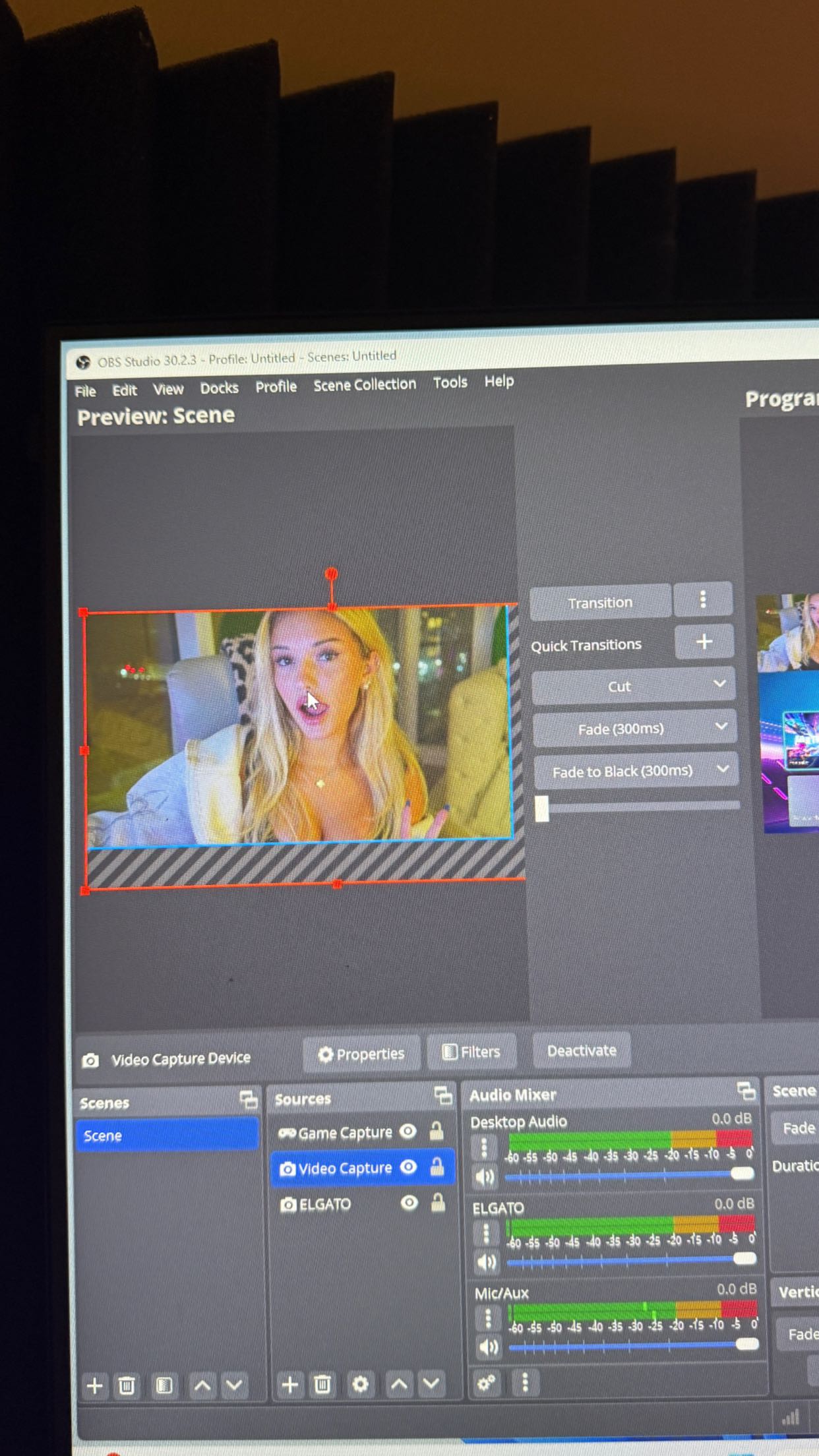819x1456 pixels.
Task: Expand the Fade (300ms) dropdown
Action: point(721,727)
